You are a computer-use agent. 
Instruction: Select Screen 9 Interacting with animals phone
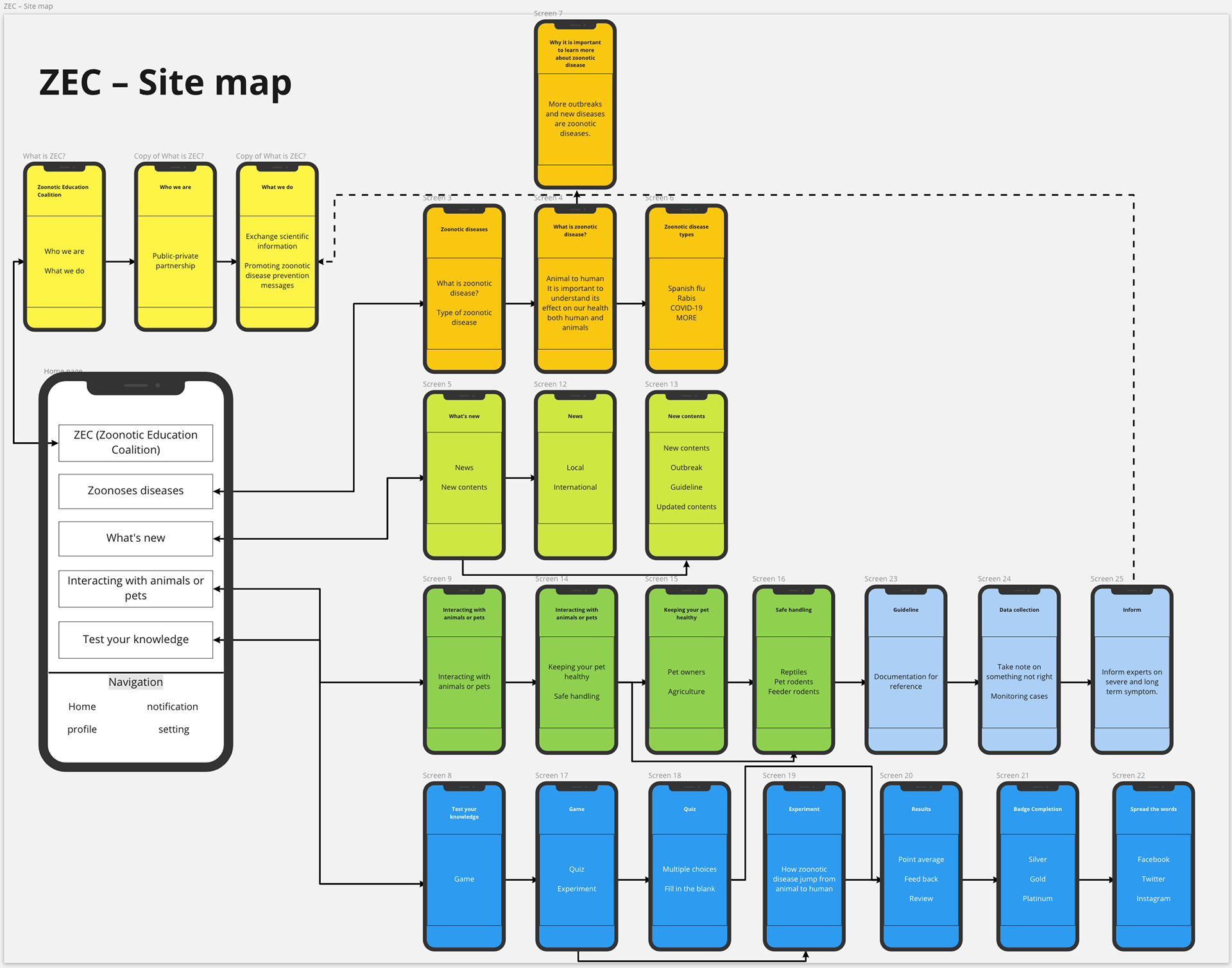click(x=464, y=670)
